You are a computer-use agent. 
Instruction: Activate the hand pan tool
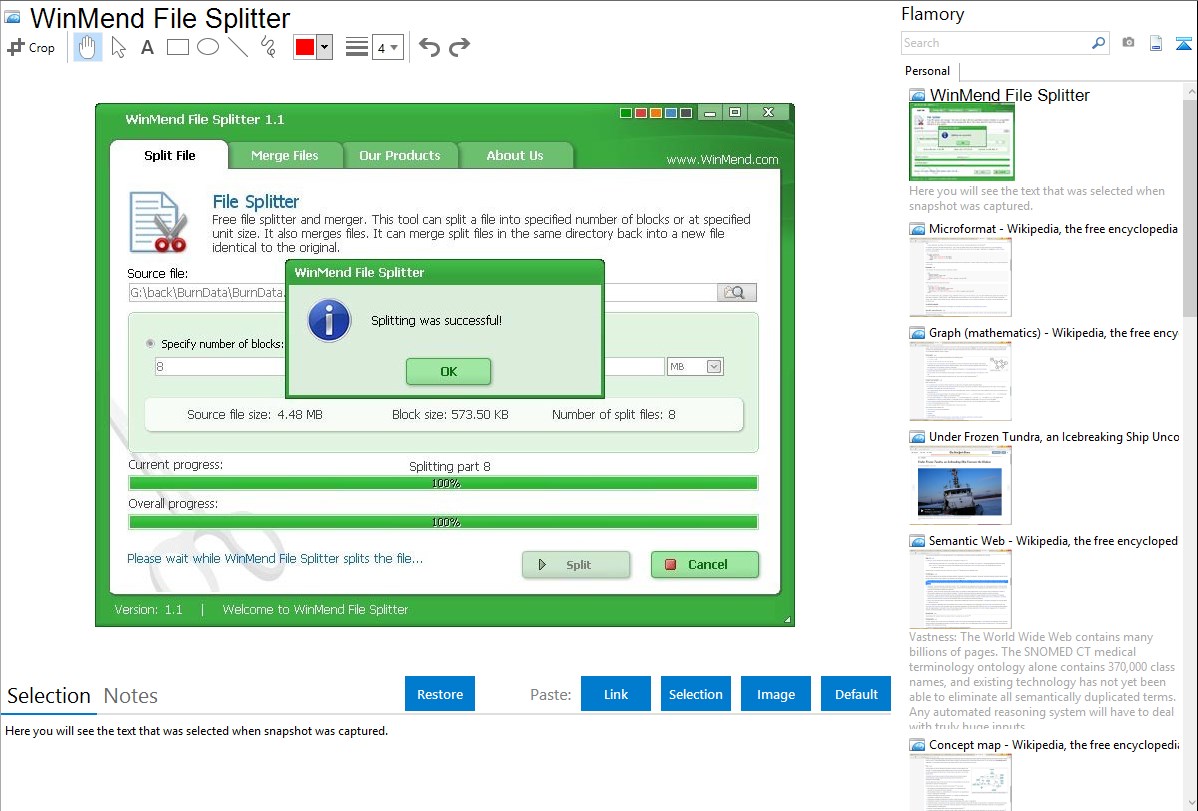tap(87, 47)
